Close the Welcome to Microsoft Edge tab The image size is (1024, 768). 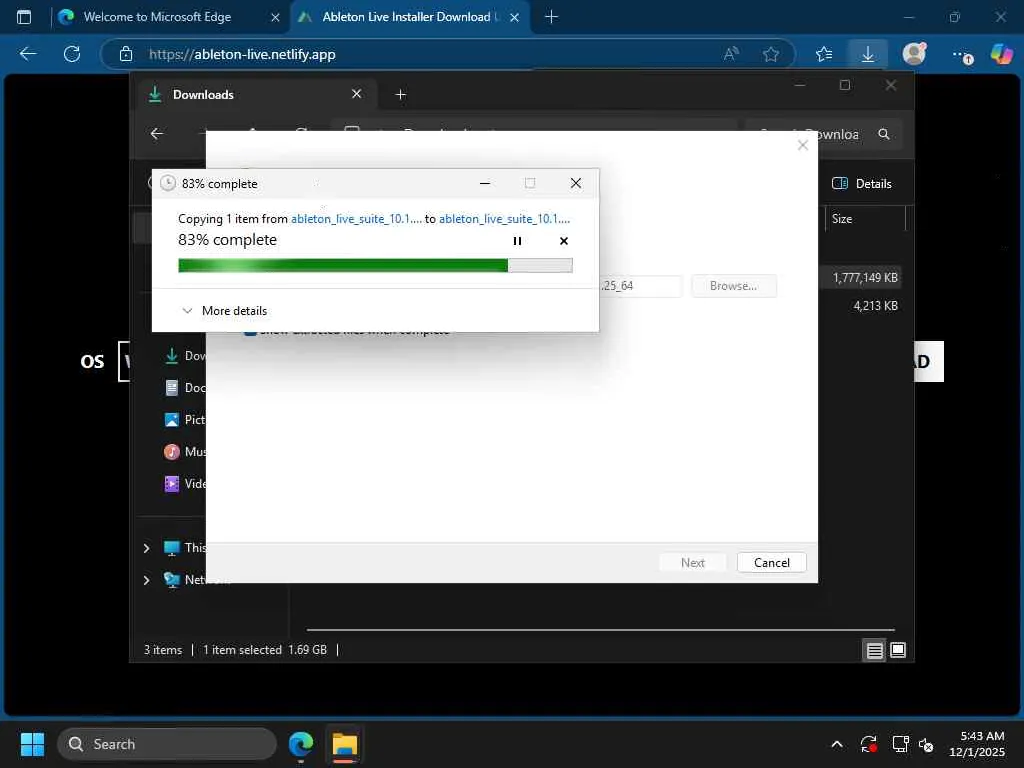[x=275, y=18]
